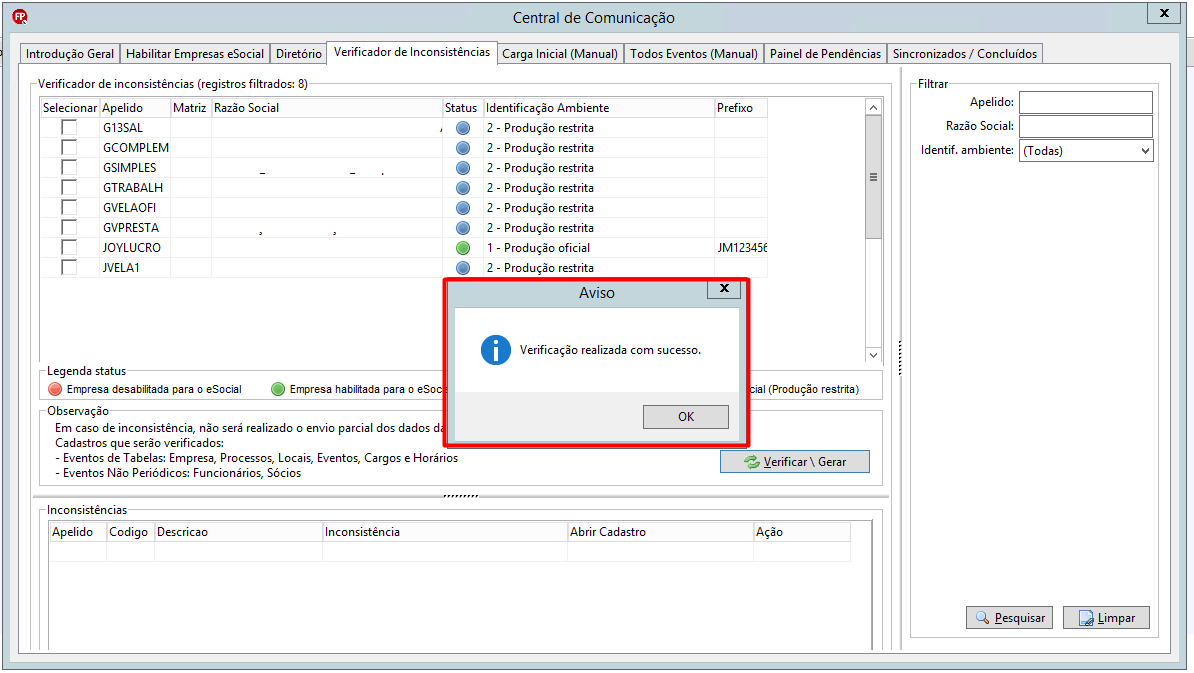
Task: Click the Descricao column header
Action: 238,531
